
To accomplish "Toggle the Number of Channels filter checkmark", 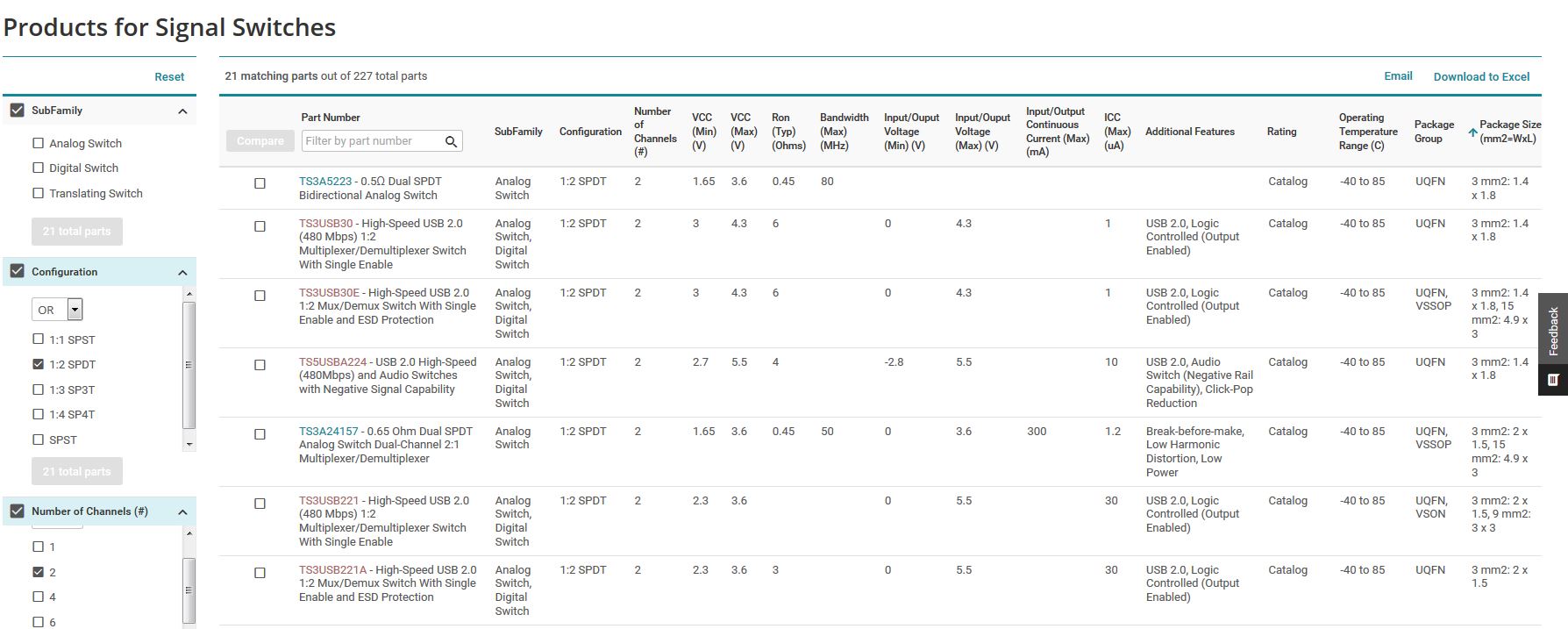I will click(x=17, y=511).
